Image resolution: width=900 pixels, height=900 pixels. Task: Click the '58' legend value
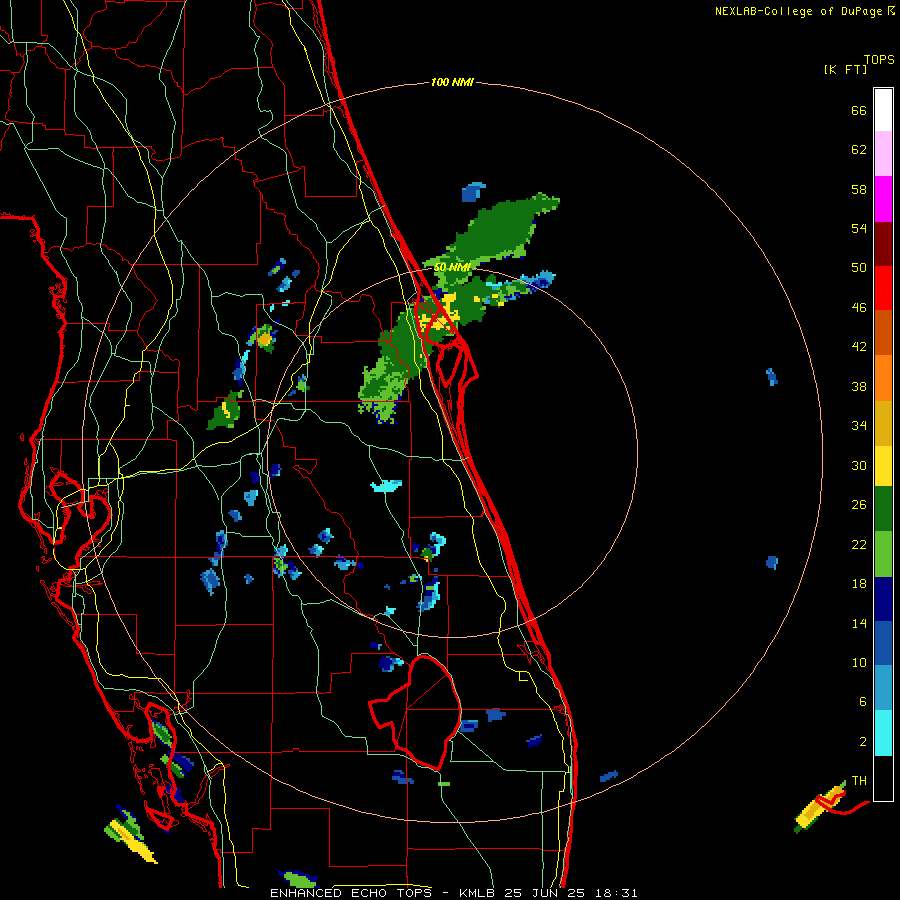859,189
